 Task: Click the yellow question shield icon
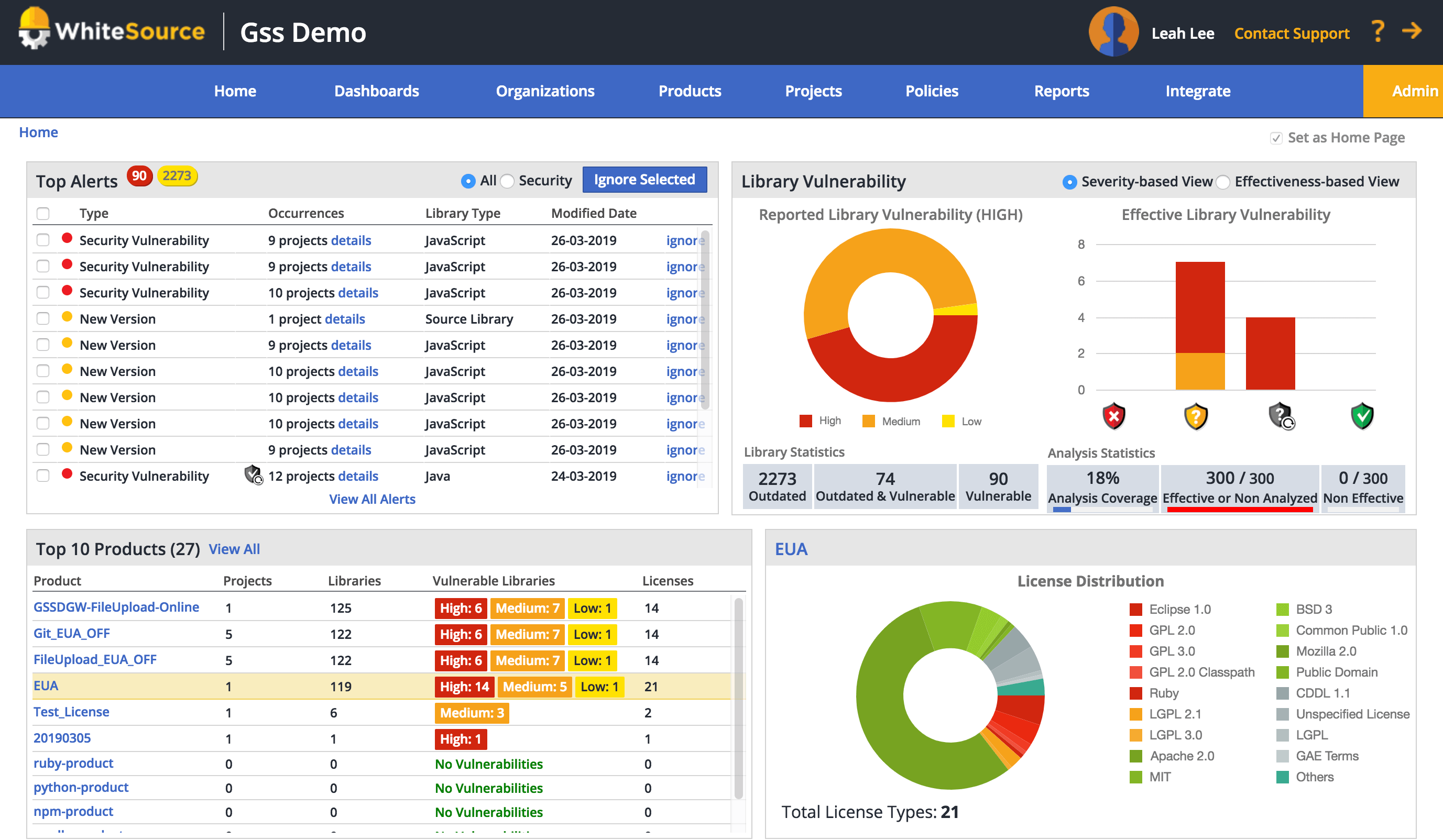pyautogui.click(x=1196, y=416)
